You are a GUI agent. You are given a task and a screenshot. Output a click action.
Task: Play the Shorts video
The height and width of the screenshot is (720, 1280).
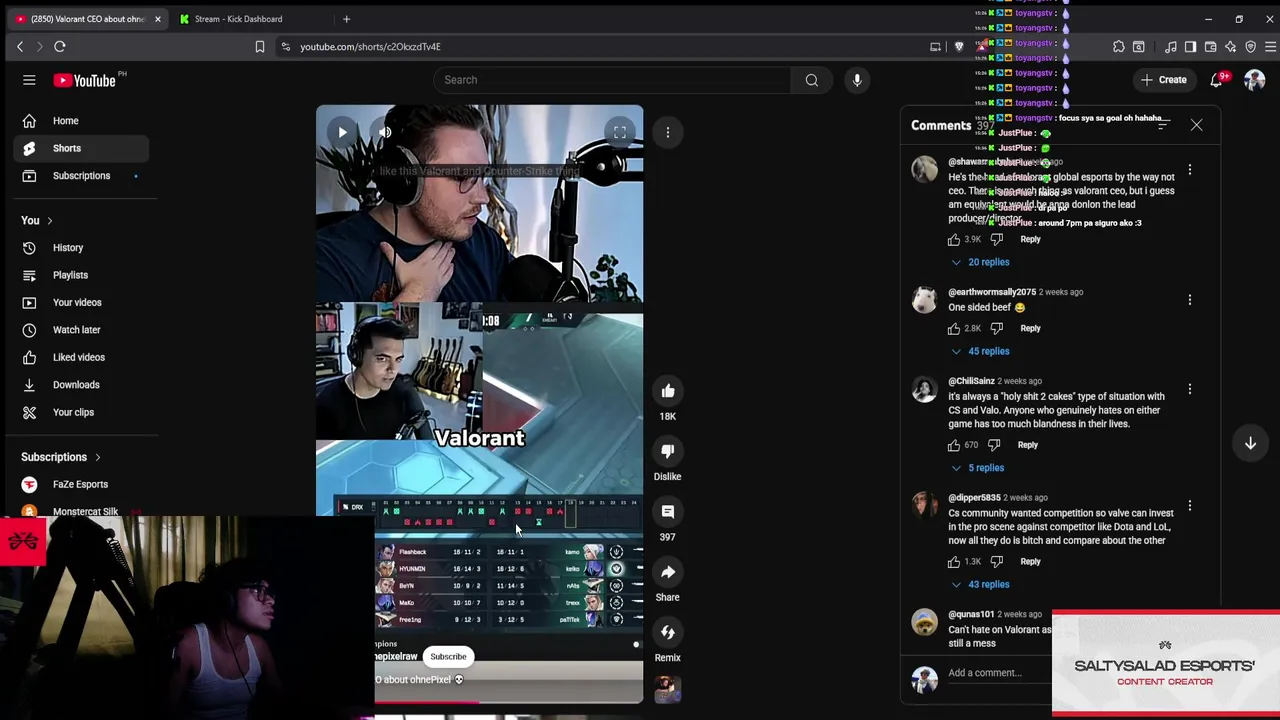(342, 132)
